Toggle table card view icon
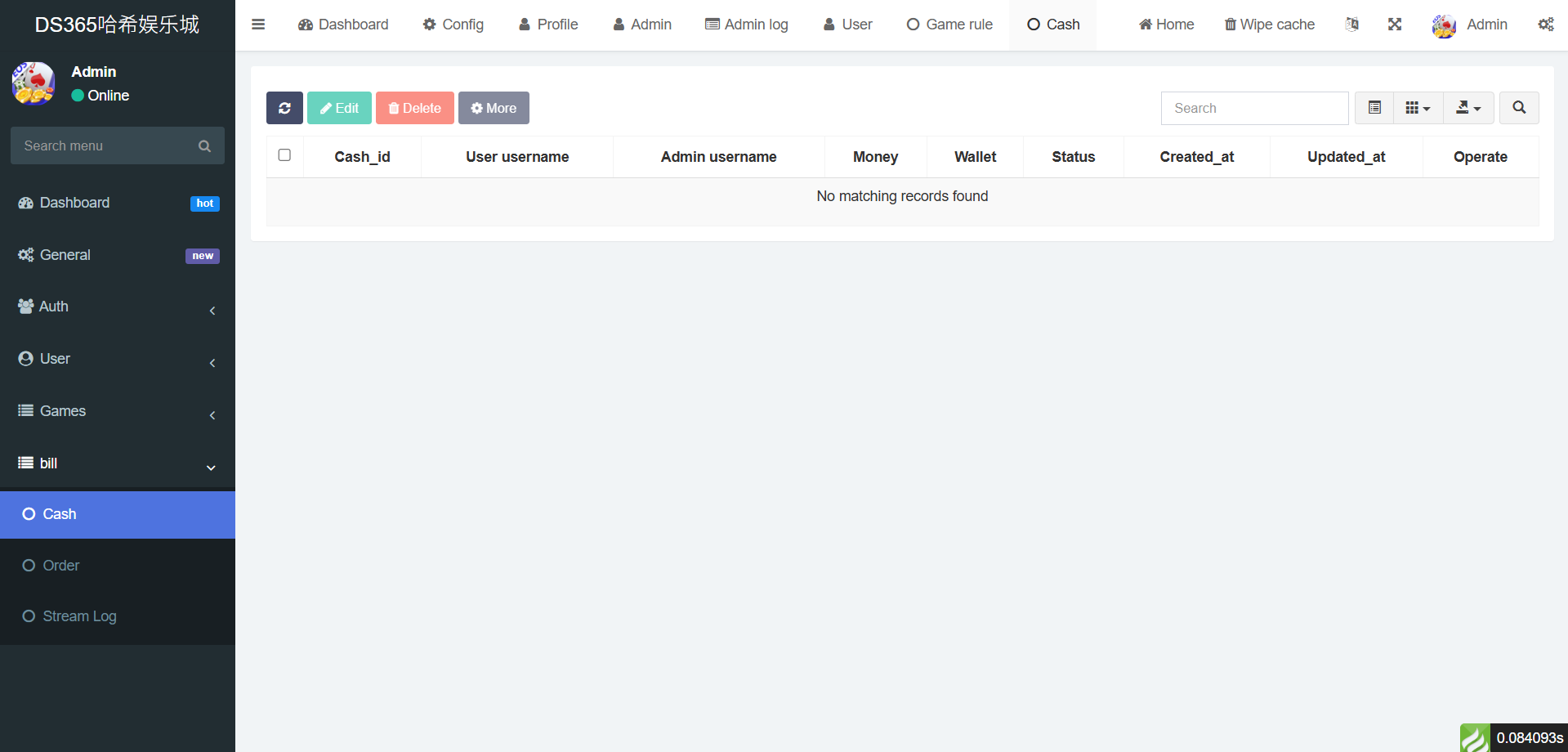 1374,108
